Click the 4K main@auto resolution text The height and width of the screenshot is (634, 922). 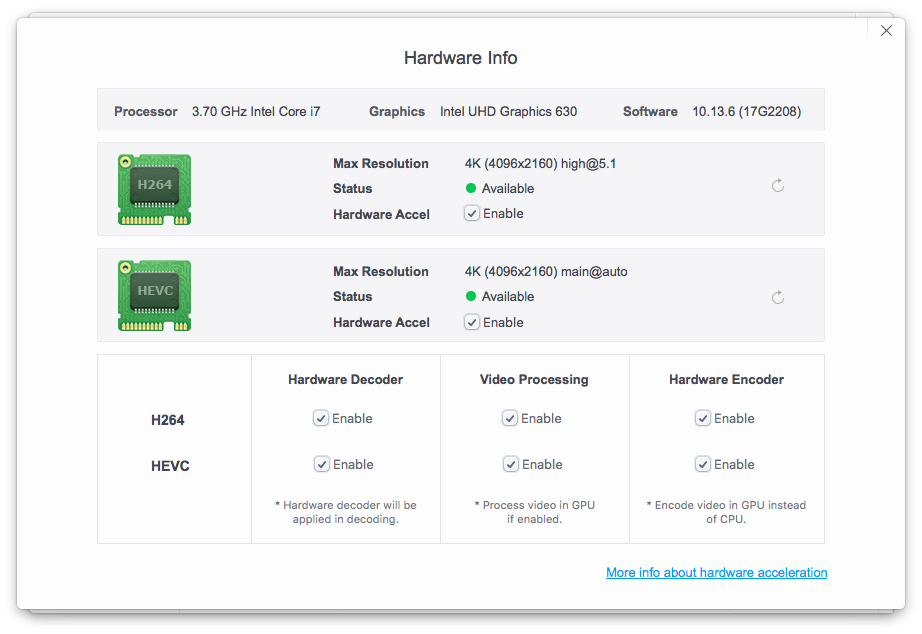tap(546, 272)
